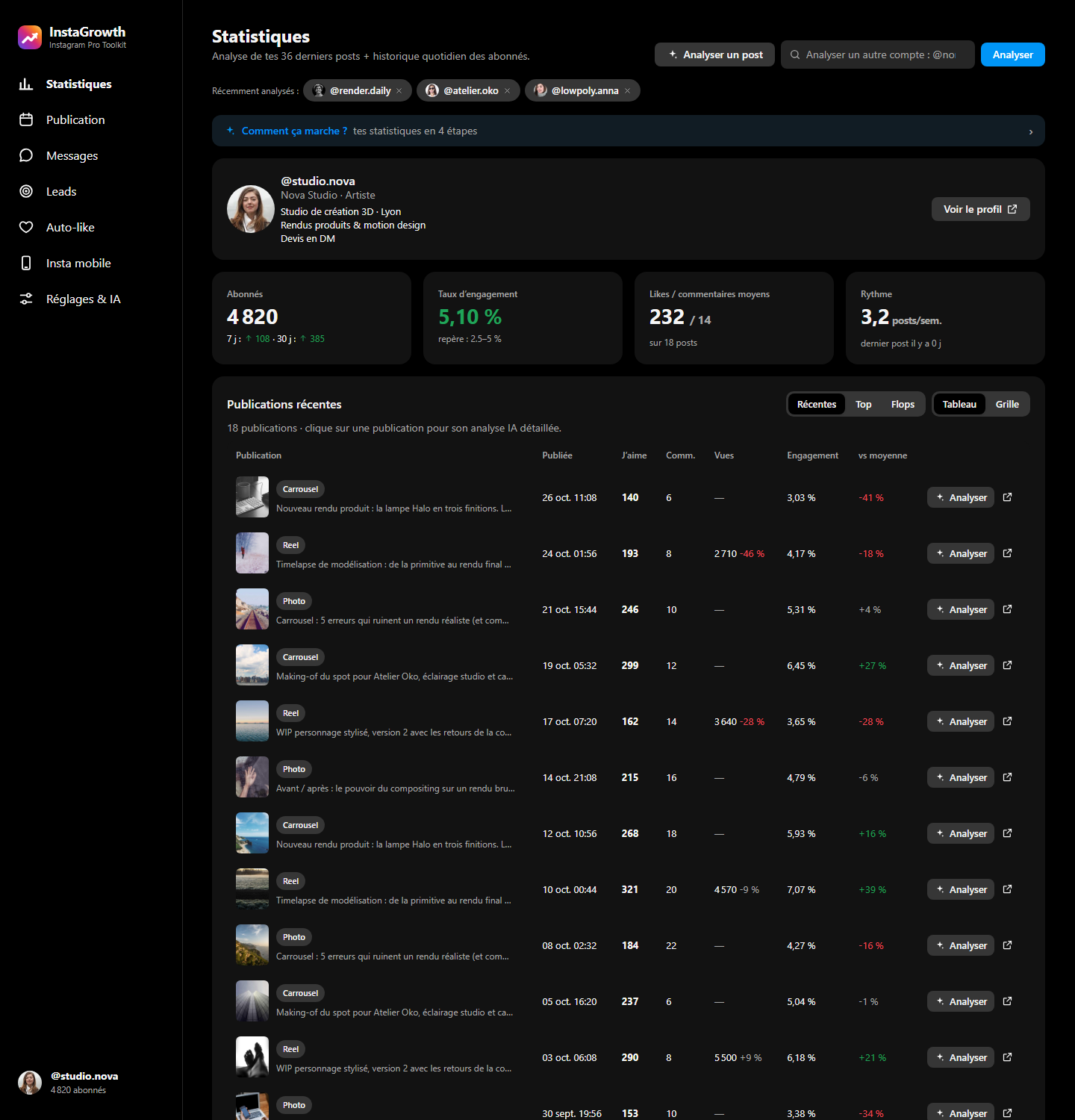The height and width of the screenshot is (1120, 1075).
Task: Remove @render.daily from recently analysed
Action: click(399, 91)
